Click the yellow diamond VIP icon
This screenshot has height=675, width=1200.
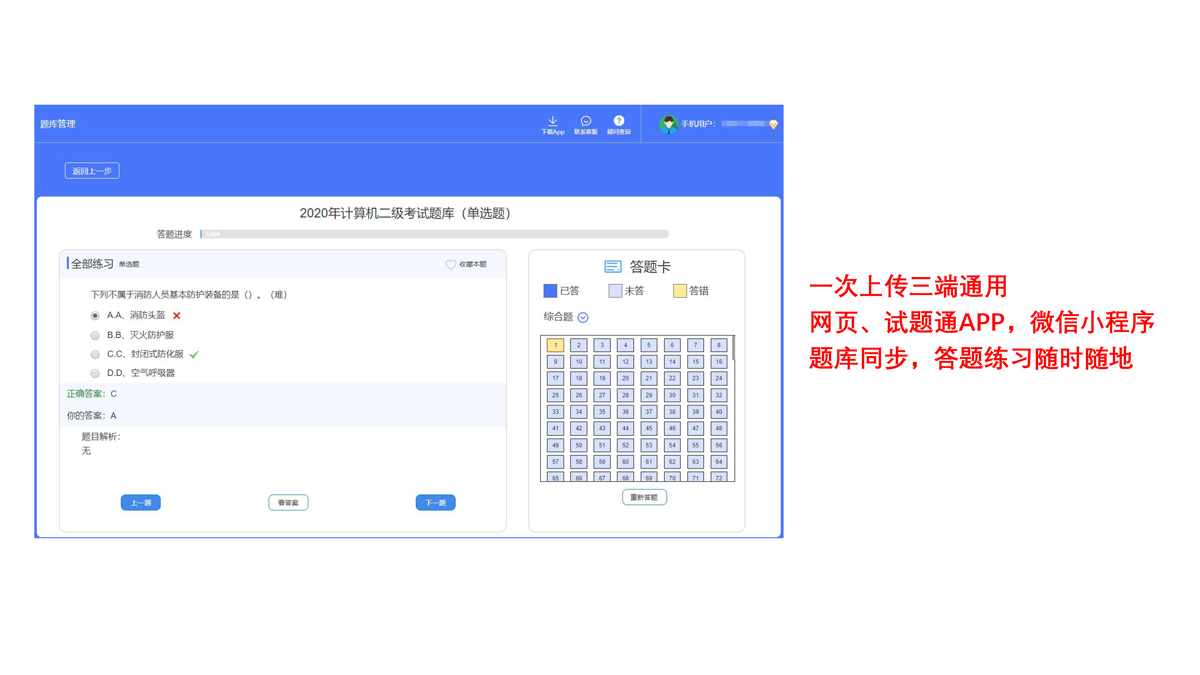[773, 125]
